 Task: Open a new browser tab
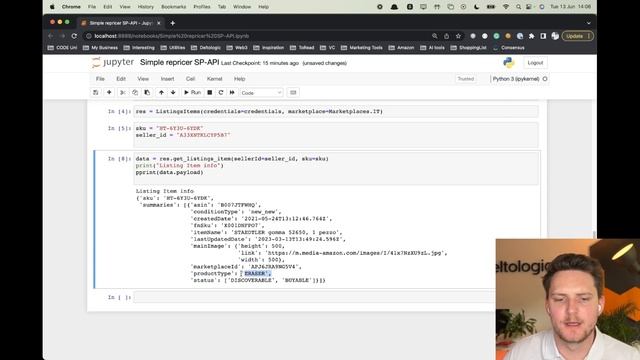click(x=173, y=23)
